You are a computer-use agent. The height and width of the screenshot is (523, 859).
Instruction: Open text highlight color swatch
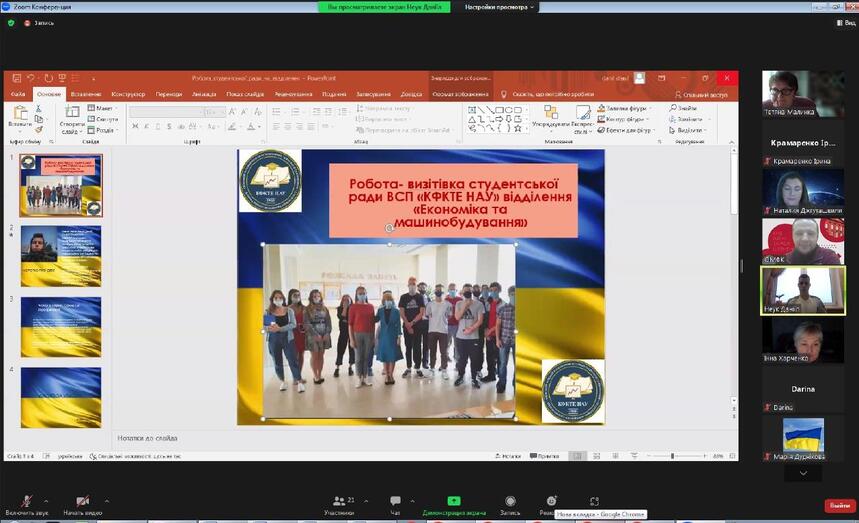tap(232, 127)
